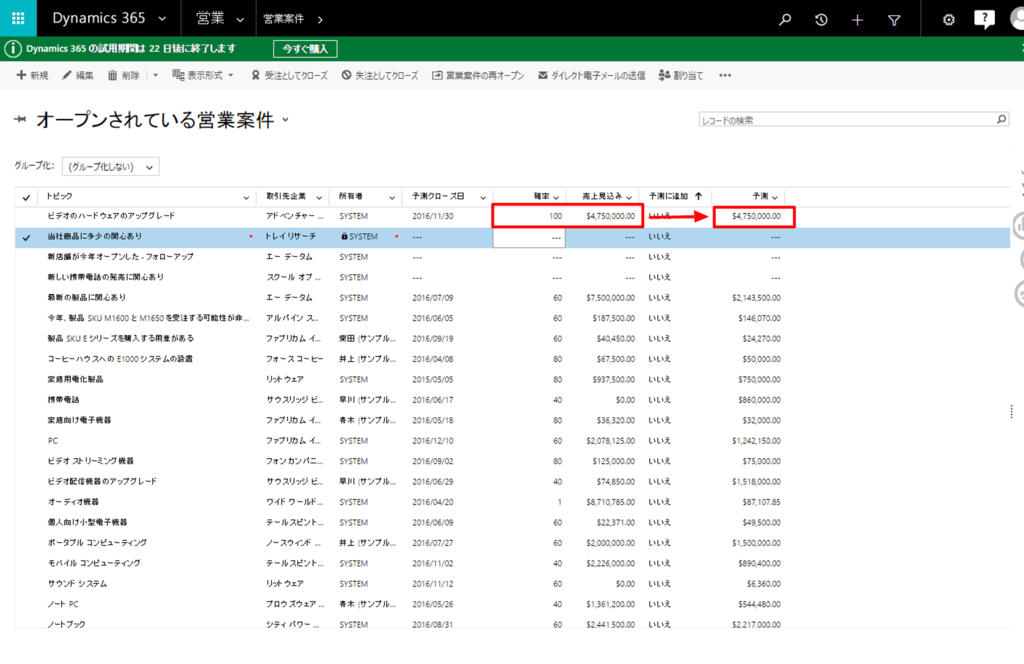
Task: Sort by the トピック column header
Action: [x=59, y=196]
